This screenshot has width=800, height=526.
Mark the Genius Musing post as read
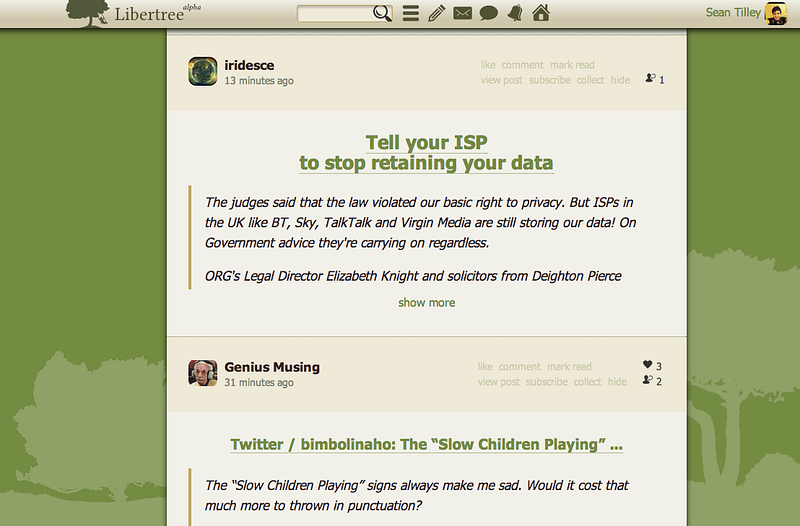(569, 366)
